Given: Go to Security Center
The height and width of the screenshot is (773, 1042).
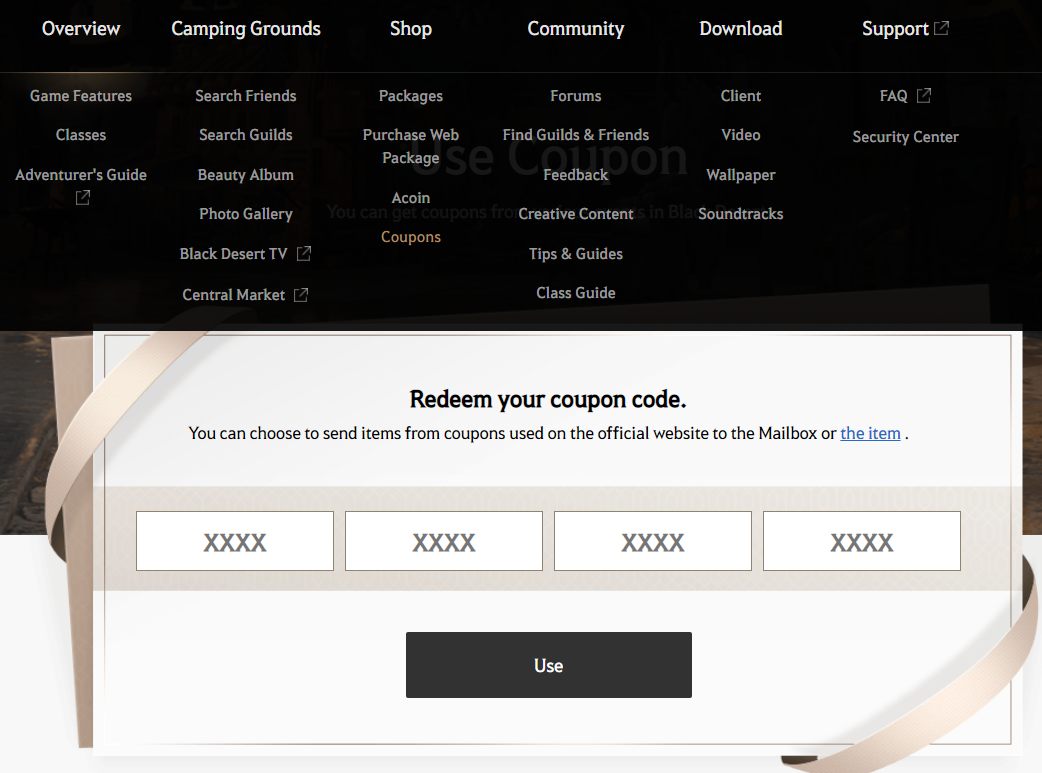Looking at the screenshot, I should 905,137.
